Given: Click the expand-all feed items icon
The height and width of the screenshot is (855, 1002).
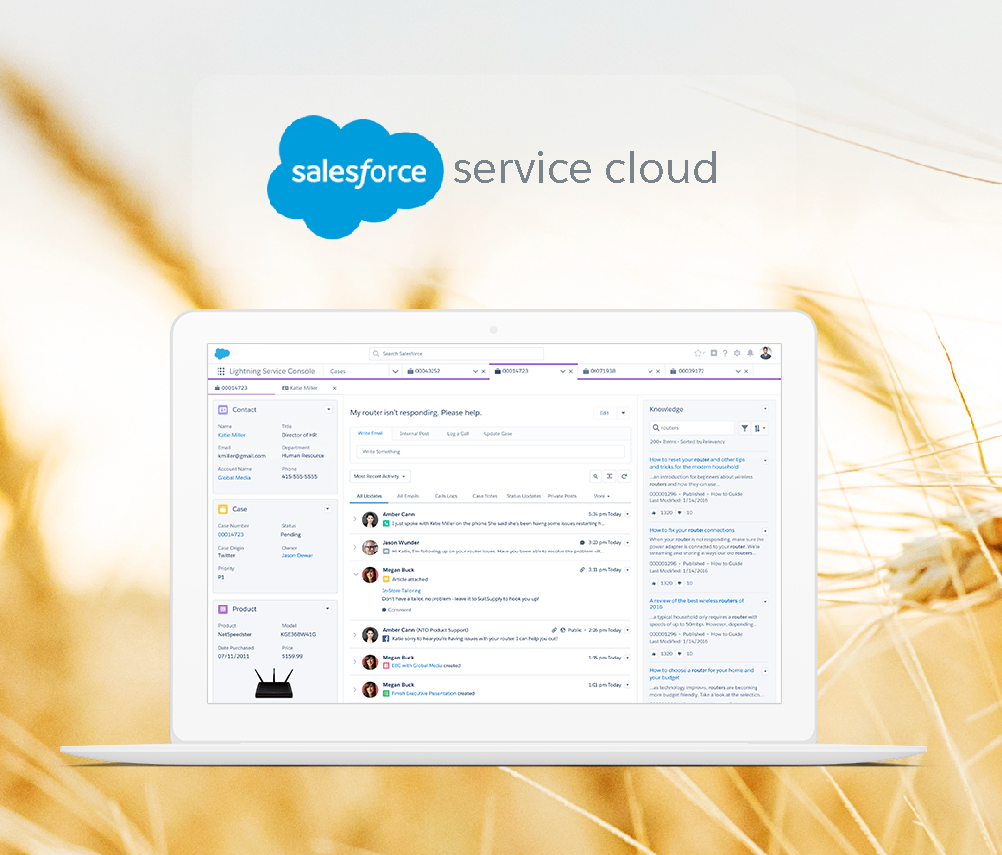Looking at the screenshot, I should (610, 476).
